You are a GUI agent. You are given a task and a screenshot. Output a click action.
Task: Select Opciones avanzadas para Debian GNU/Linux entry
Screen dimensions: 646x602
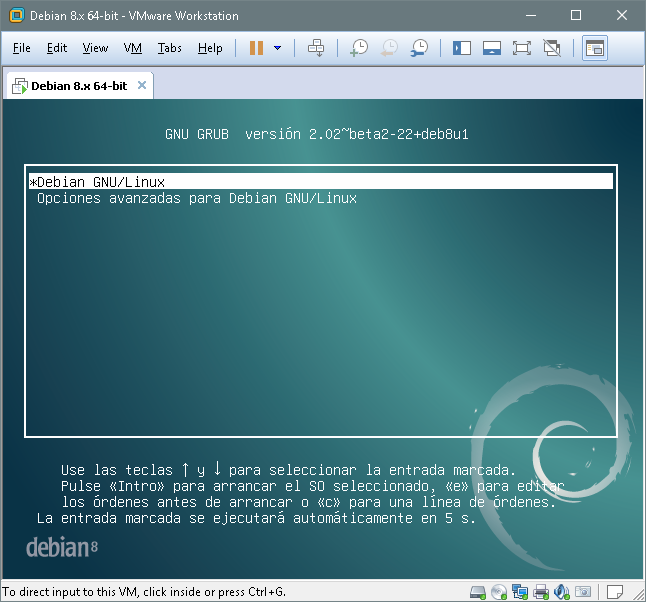pyautogui.click(x=197, y=198)
